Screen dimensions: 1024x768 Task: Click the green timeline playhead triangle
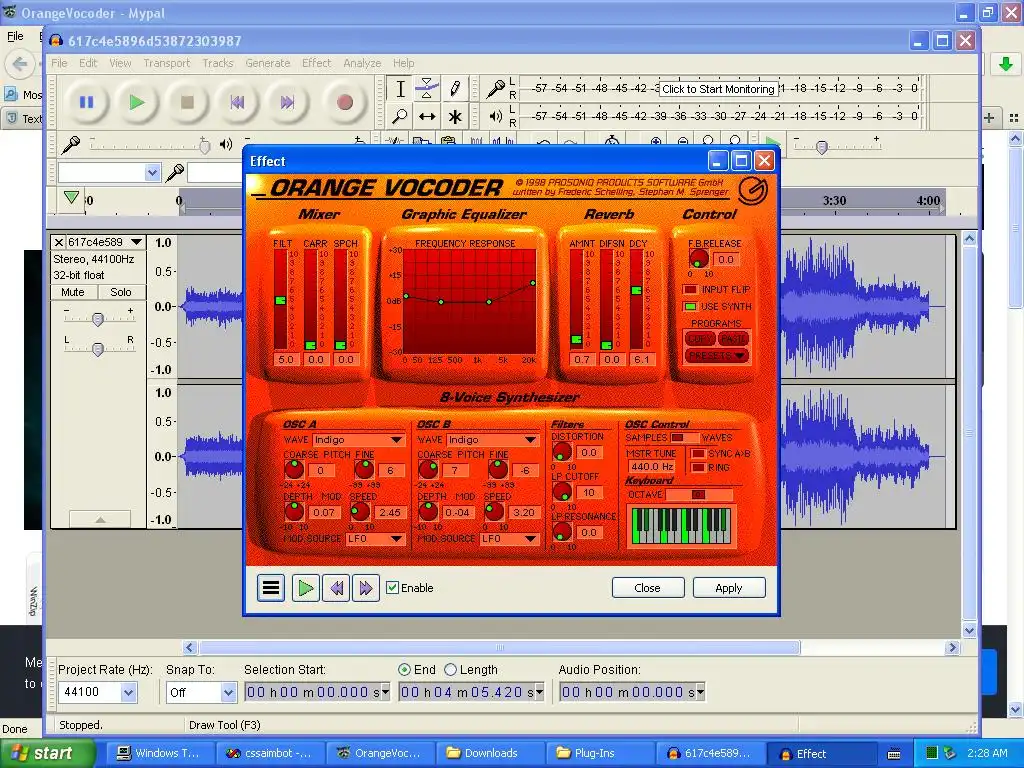pyautogui.click(x=71, y=197)
